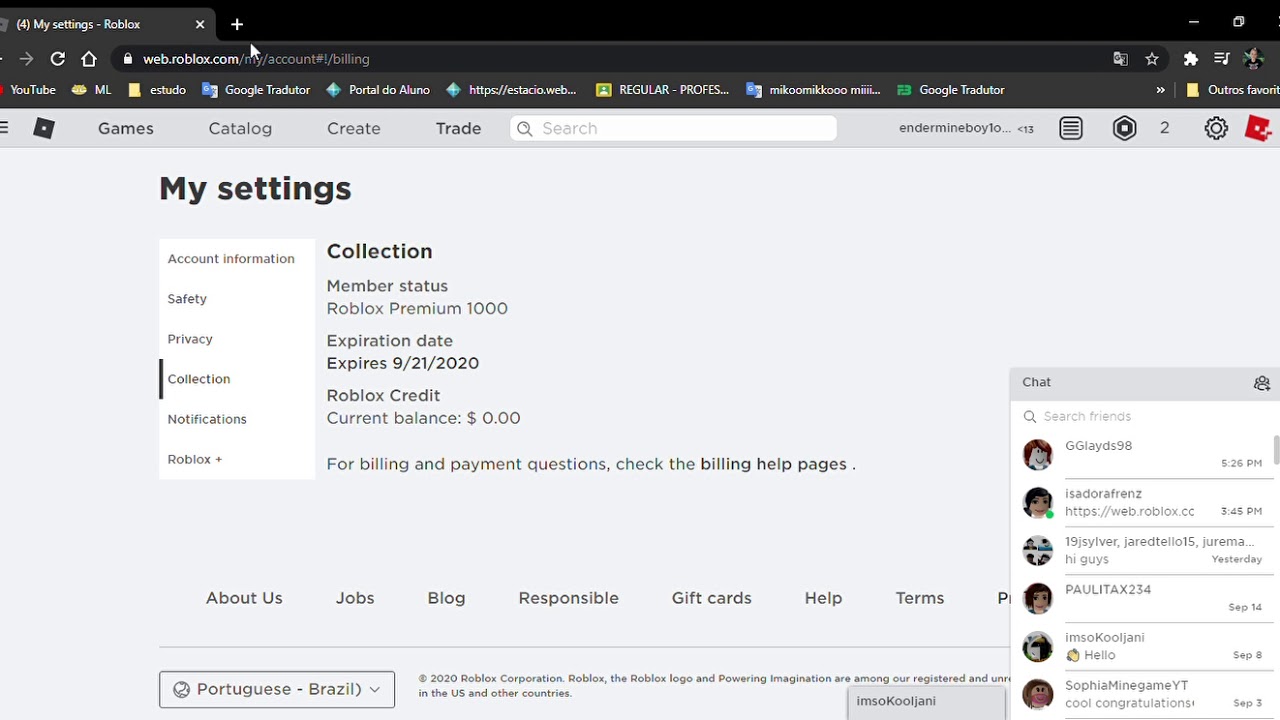Bookmark this page with star icon
The image size is (1280, 720).
(x=1152, y=59)
